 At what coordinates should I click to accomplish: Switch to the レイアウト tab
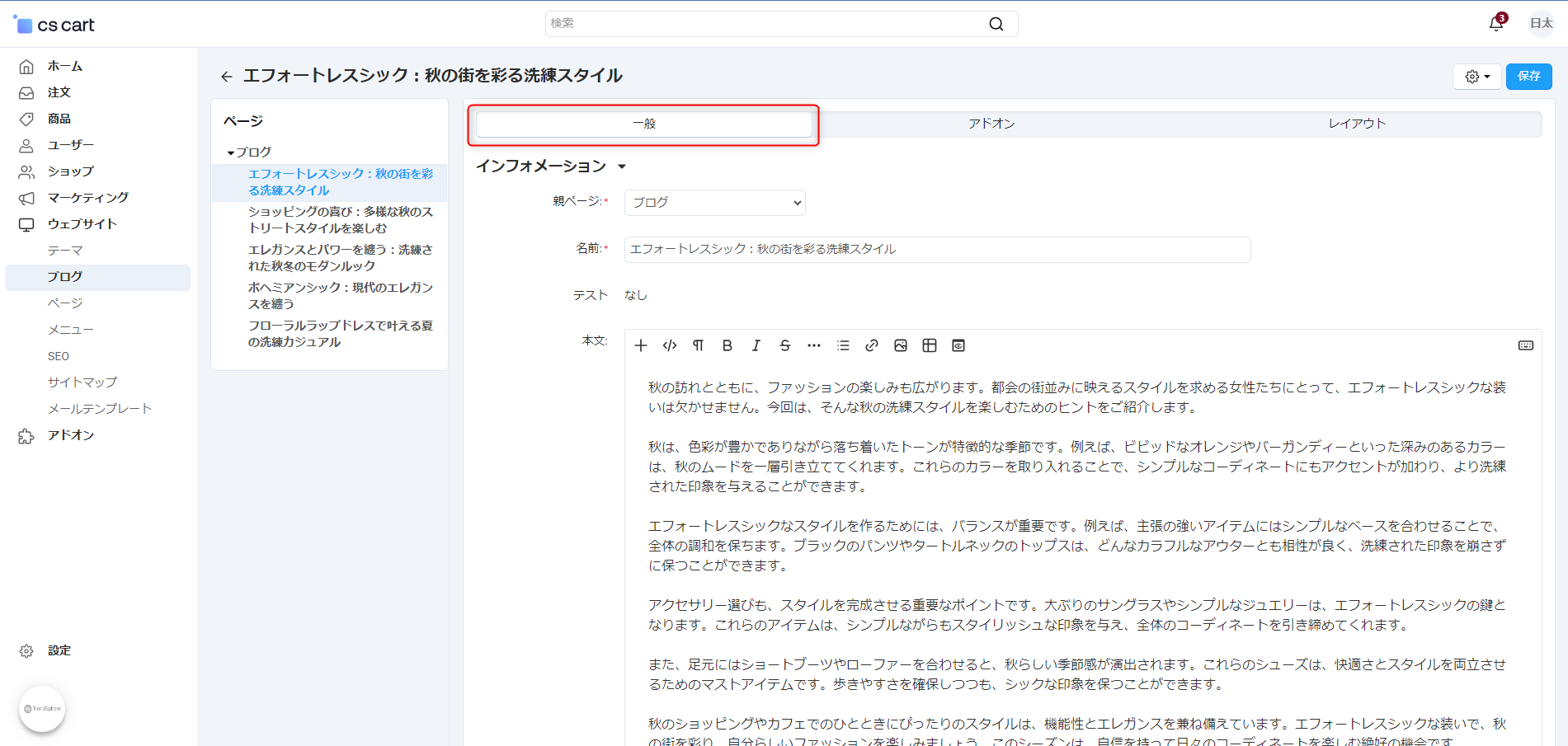[1356, 124]
